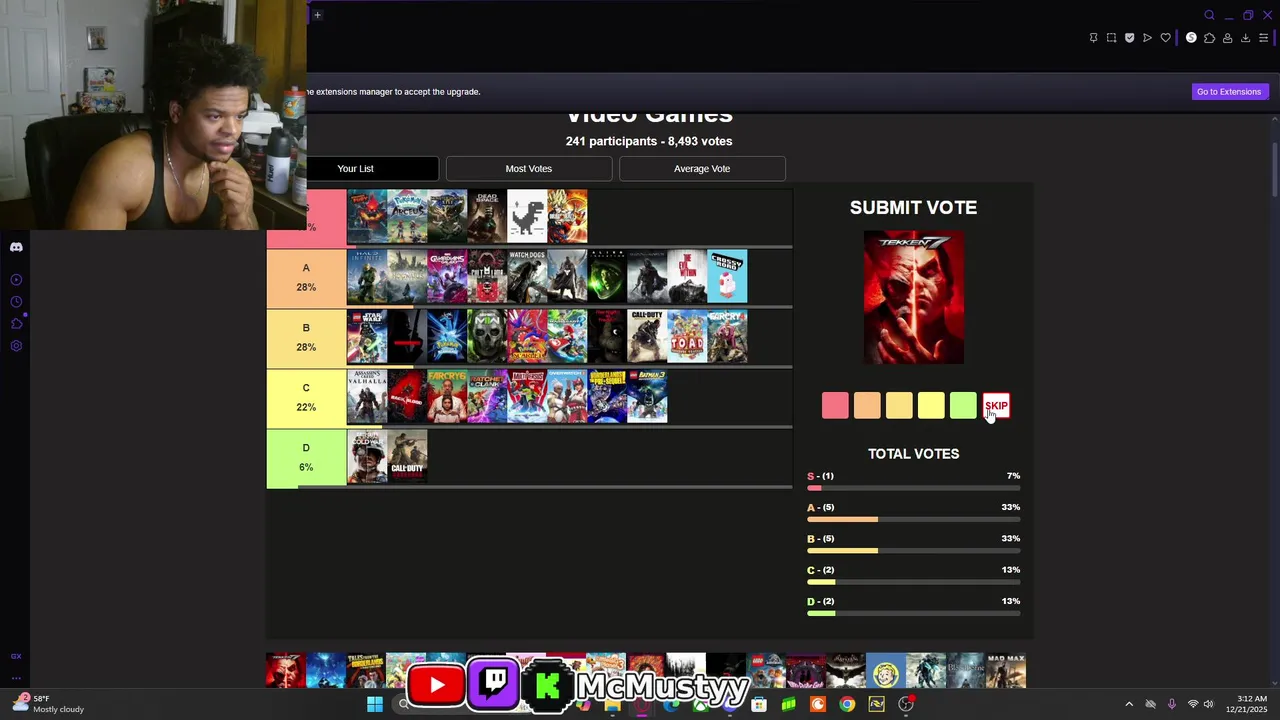The image size is (1280, 720).
Task: Select Crossy Road cover in A tier
Action: tap(727, 276)
